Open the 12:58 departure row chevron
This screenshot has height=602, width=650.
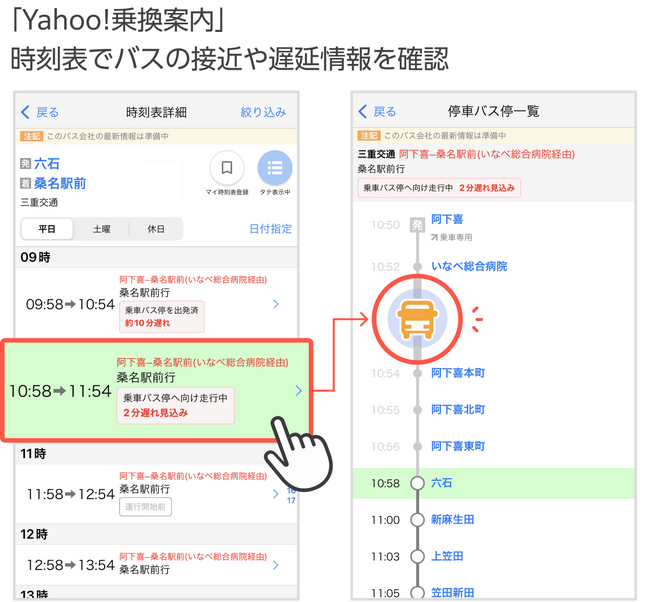[276, 565]
